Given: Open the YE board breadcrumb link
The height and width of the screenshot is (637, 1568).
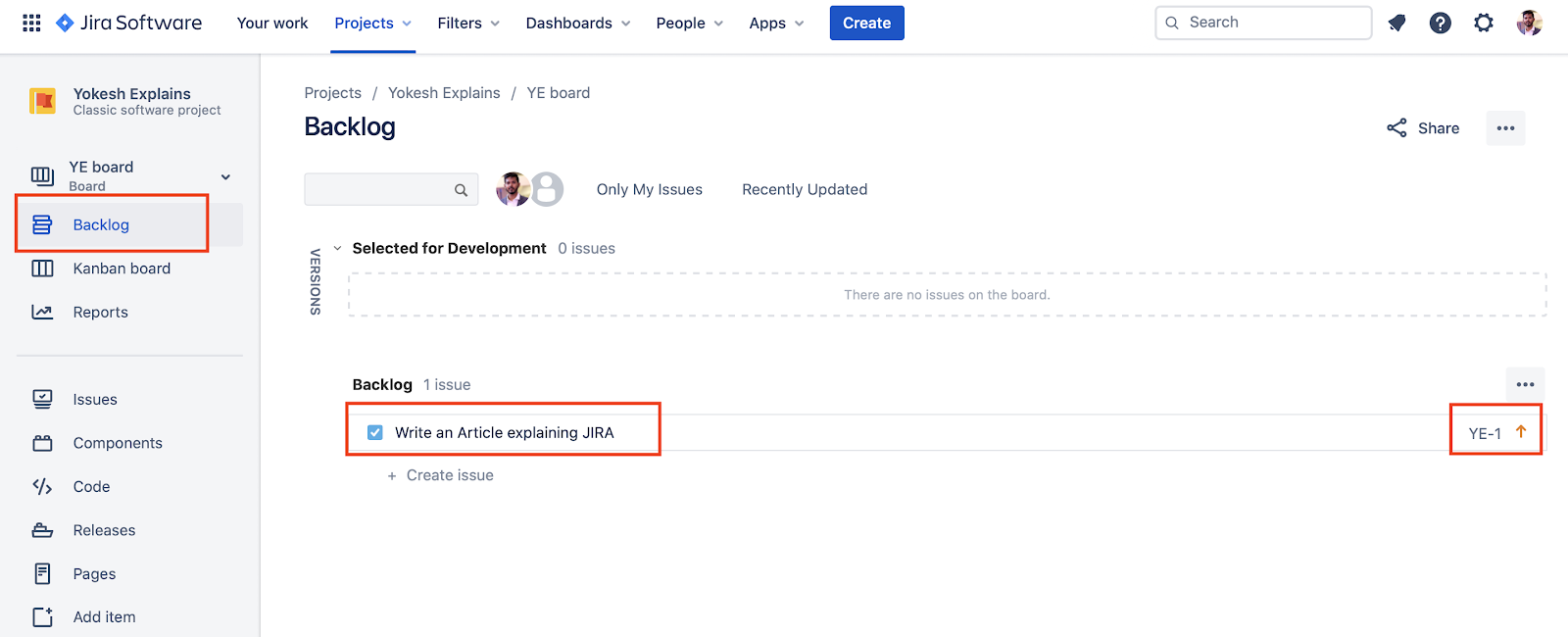Looking at the screenshot, I should pyautogui.click(x=559, y=93).
